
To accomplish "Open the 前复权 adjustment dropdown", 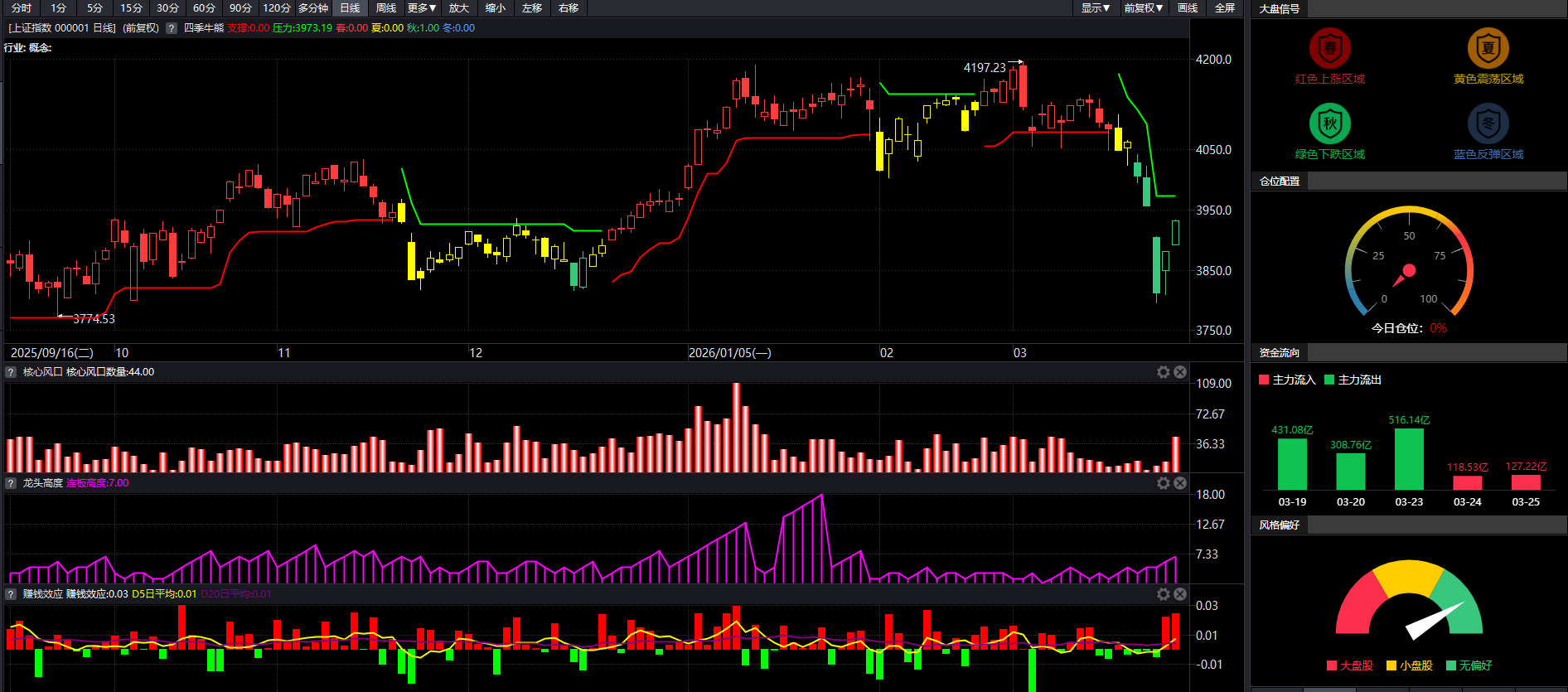I will [x=1144, y=8].
